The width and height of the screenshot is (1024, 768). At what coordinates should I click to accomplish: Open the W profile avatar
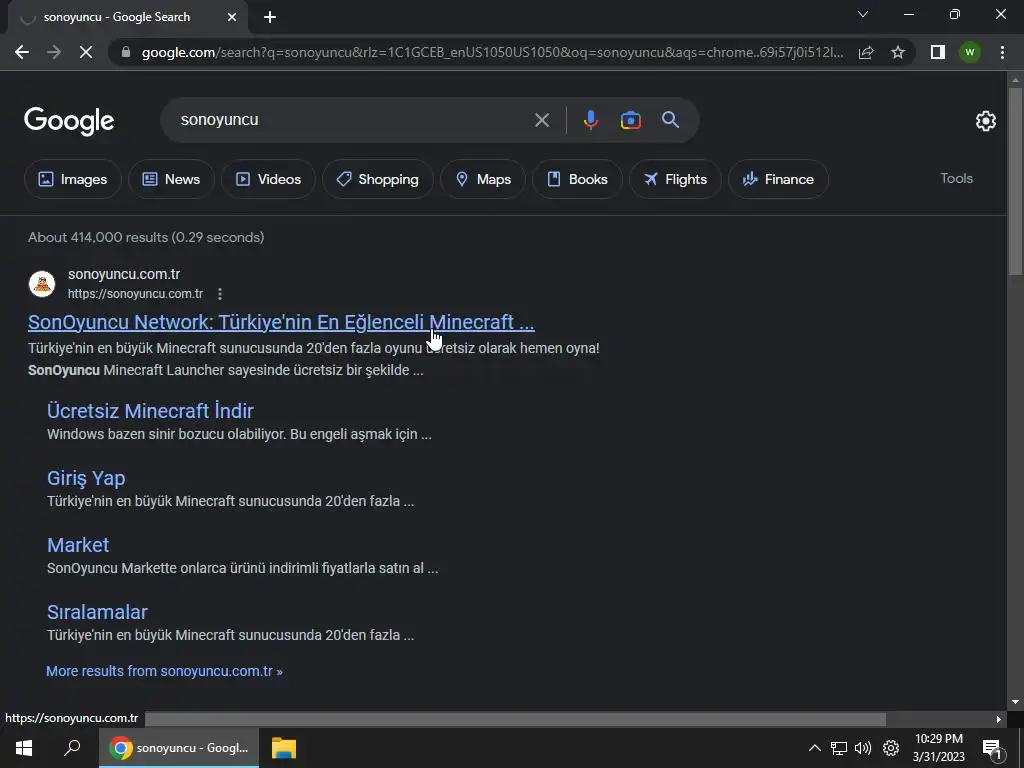[970, 52]
